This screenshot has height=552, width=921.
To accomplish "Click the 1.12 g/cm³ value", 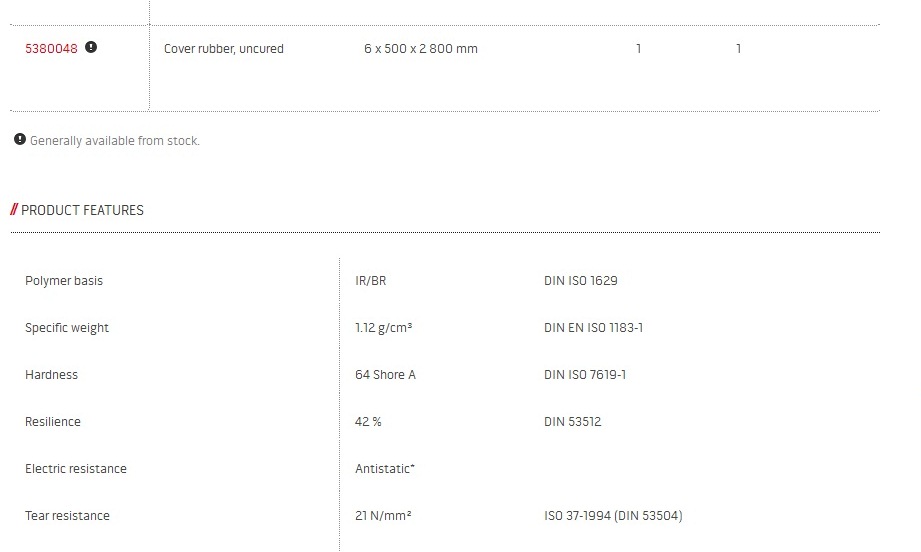I will coord(384,328).
